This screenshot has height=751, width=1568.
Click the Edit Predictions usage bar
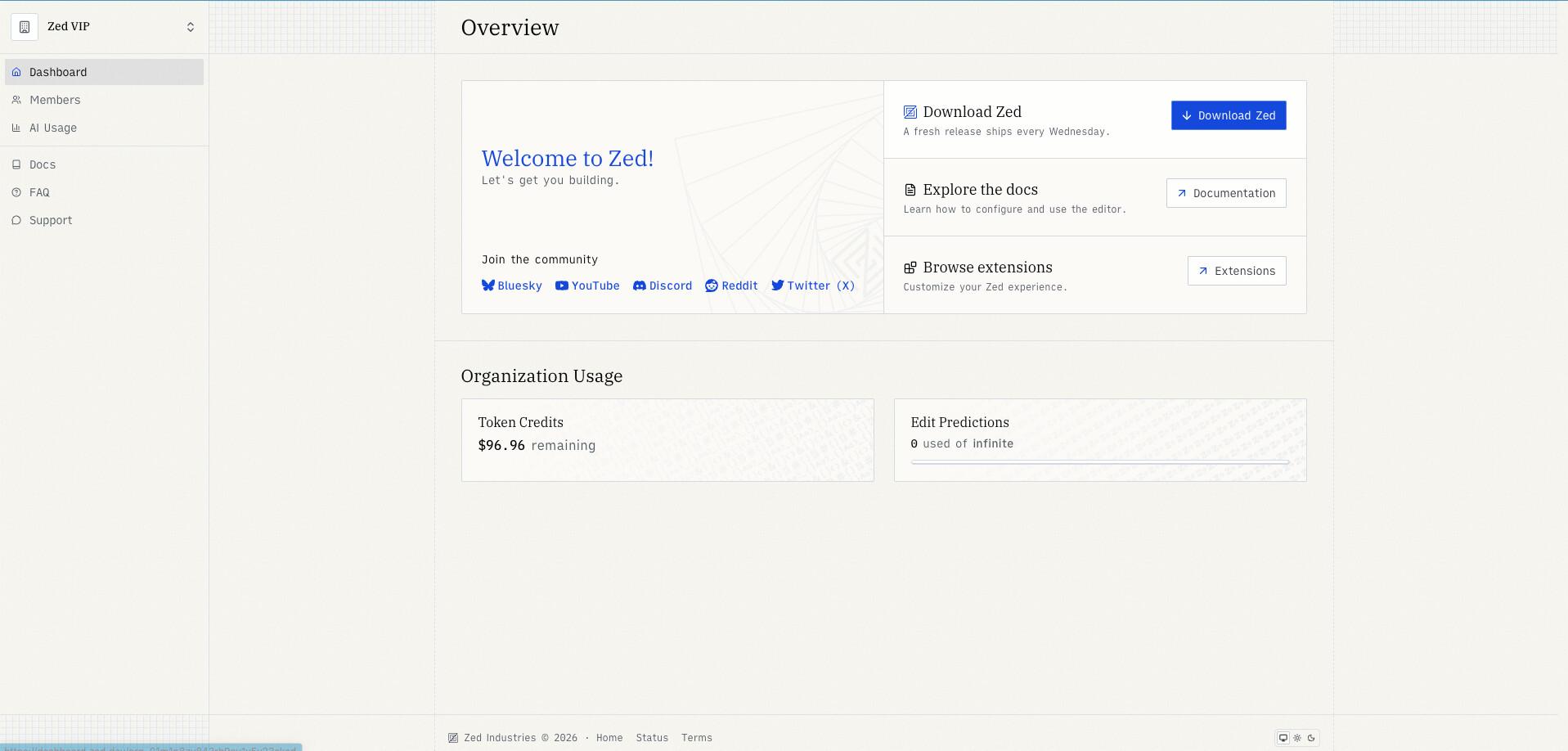pyautogui.click(x=1100, y=462)
